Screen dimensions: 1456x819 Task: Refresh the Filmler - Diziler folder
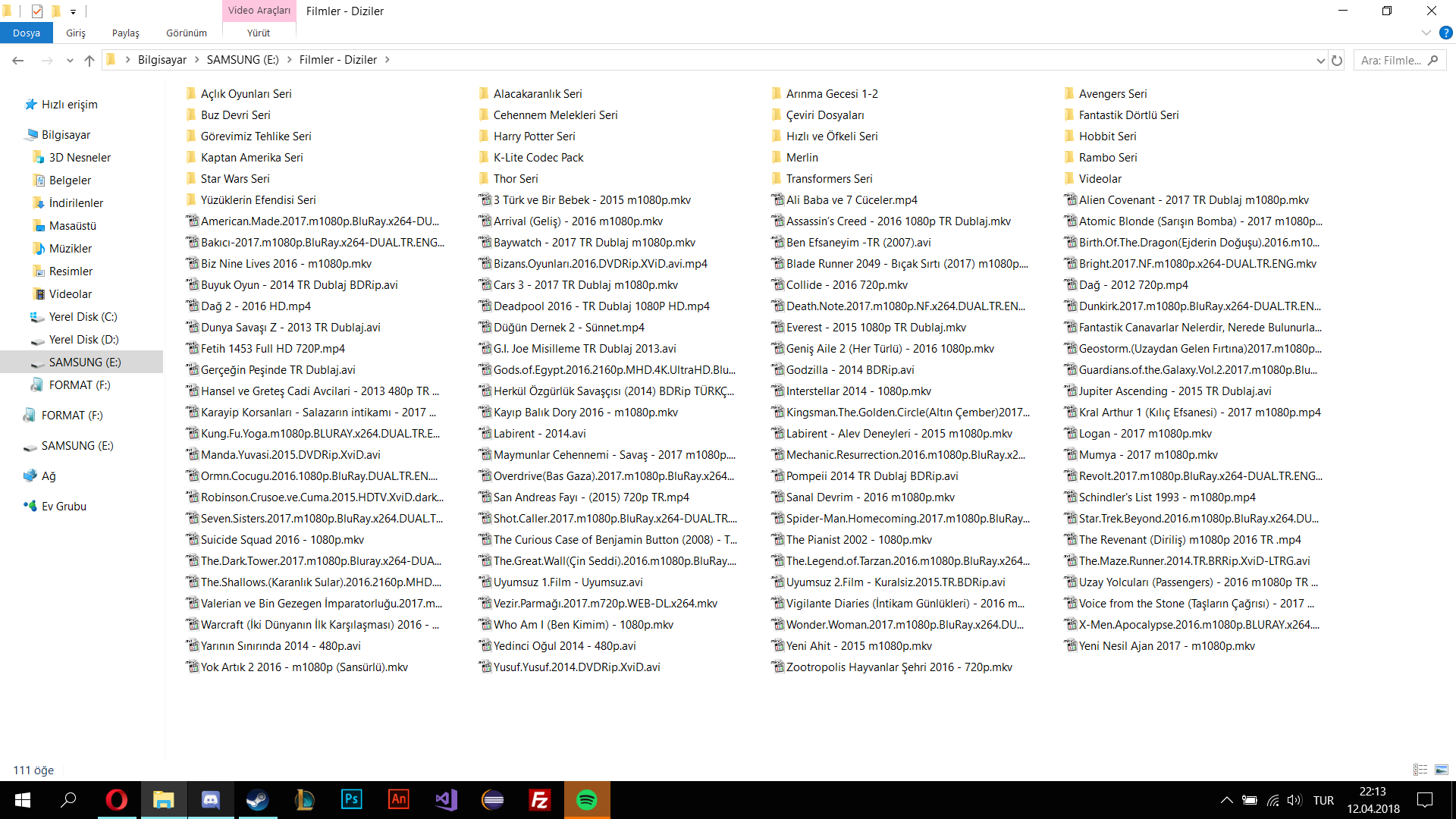pos(1337,60)
